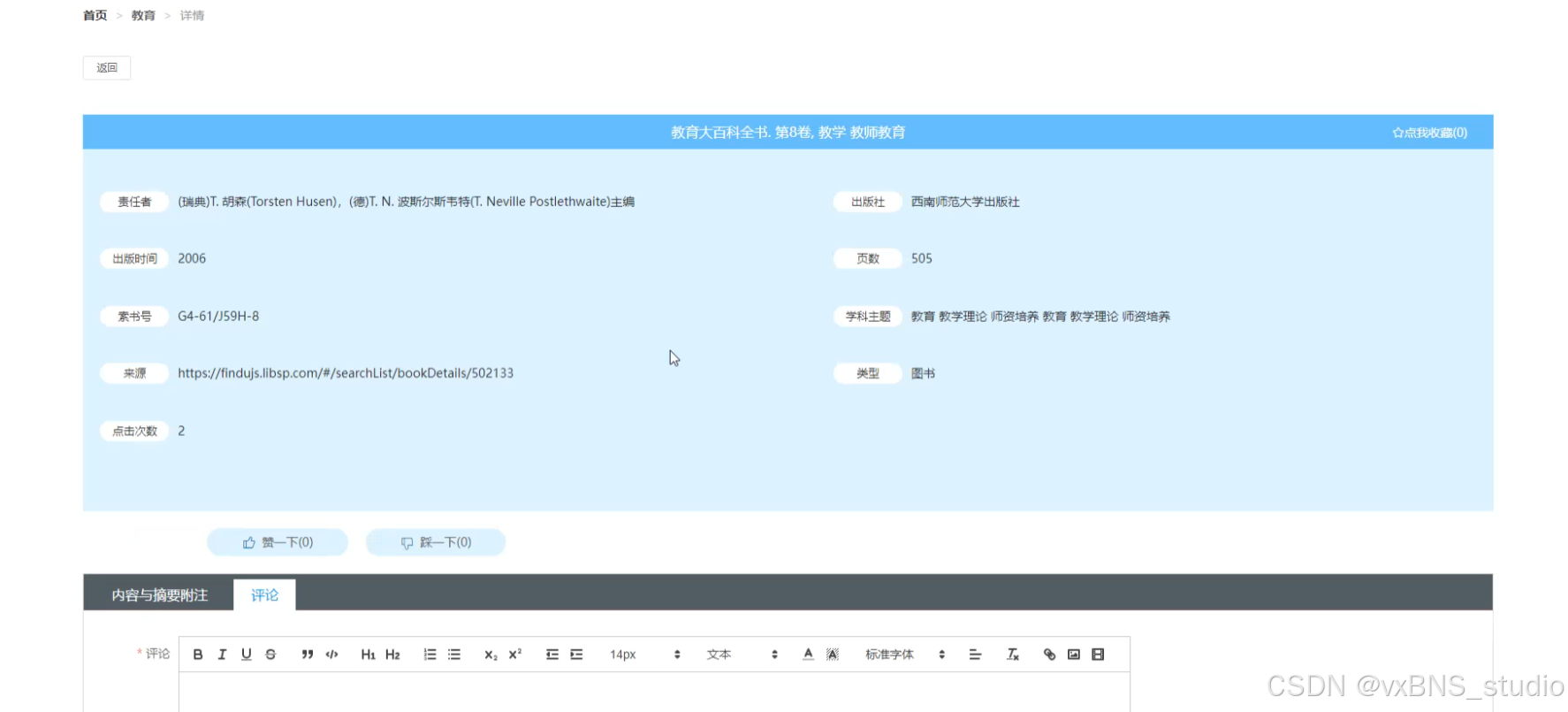Screen dimensions: 1568x712
Task: Click the page count 505
Action: click(922, 259)
